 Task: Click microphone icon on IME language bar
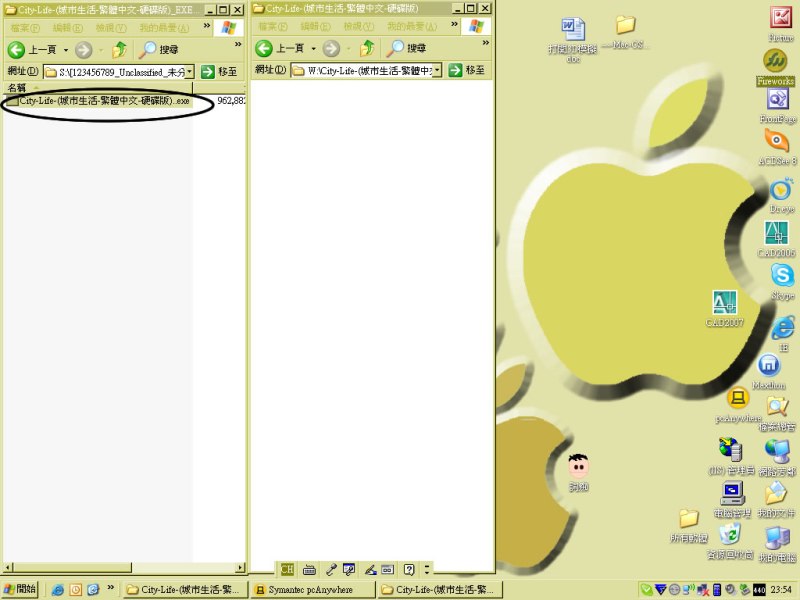[332, 569]
